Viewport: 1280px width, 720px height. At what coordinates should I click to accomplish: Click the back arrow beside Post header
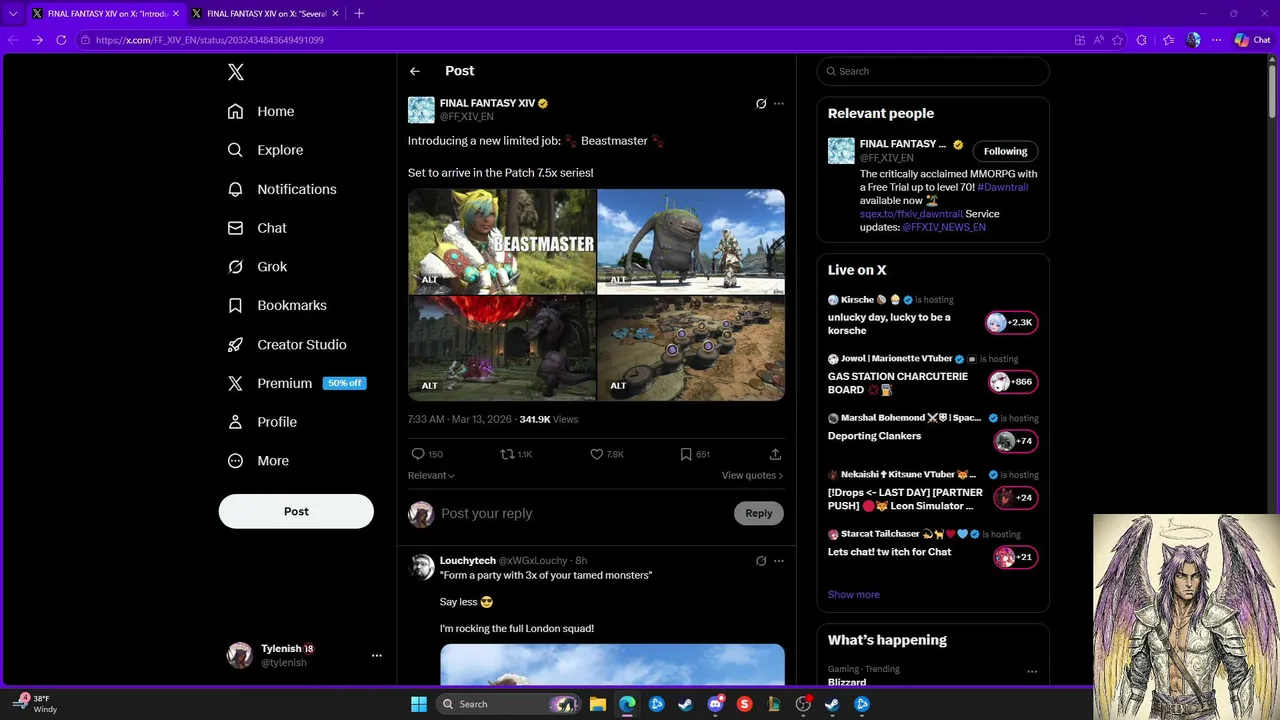pos(414,71)
